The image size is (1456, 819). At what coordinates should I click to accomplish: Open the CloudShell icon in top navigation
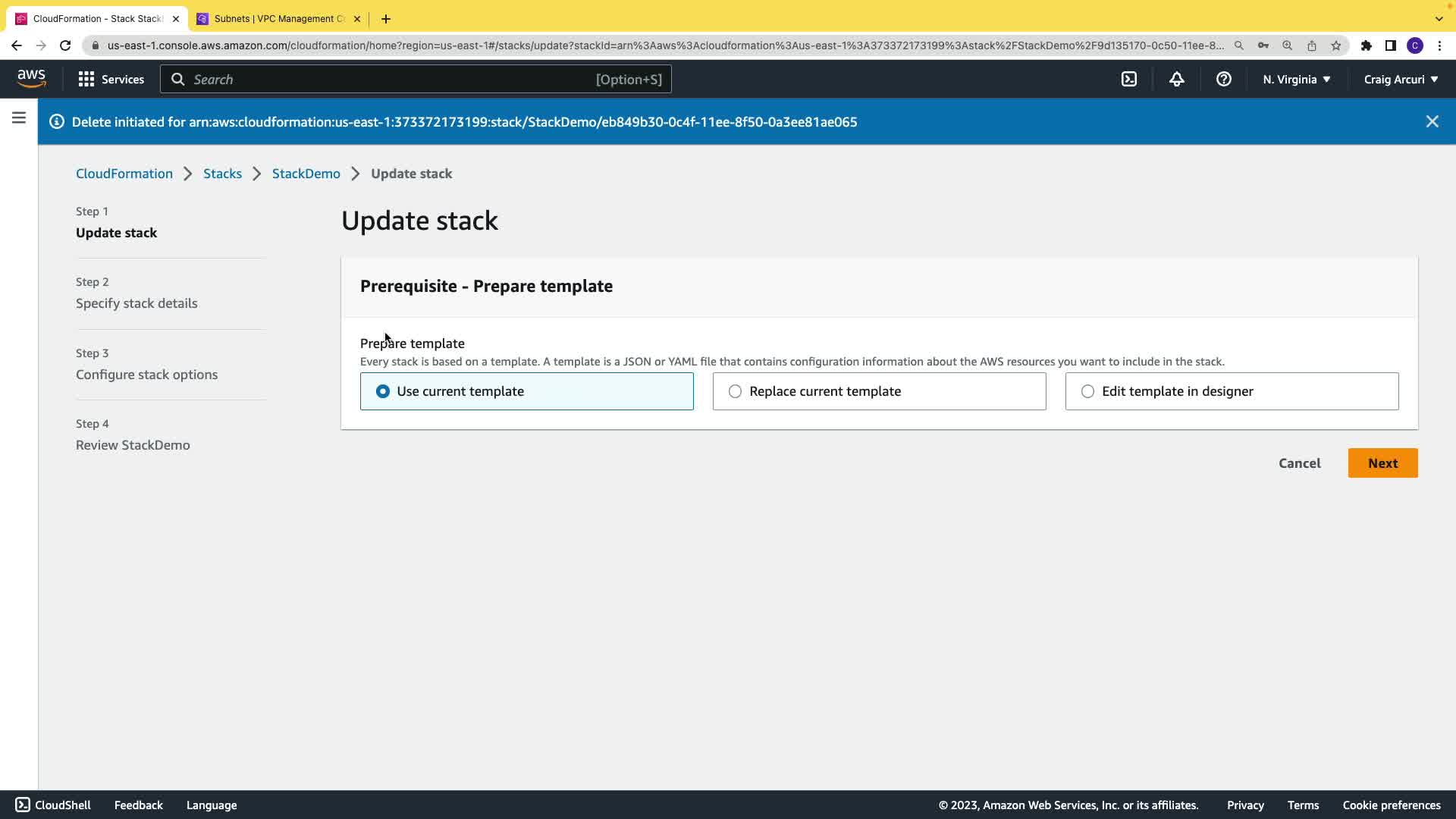pos(1129,79)
